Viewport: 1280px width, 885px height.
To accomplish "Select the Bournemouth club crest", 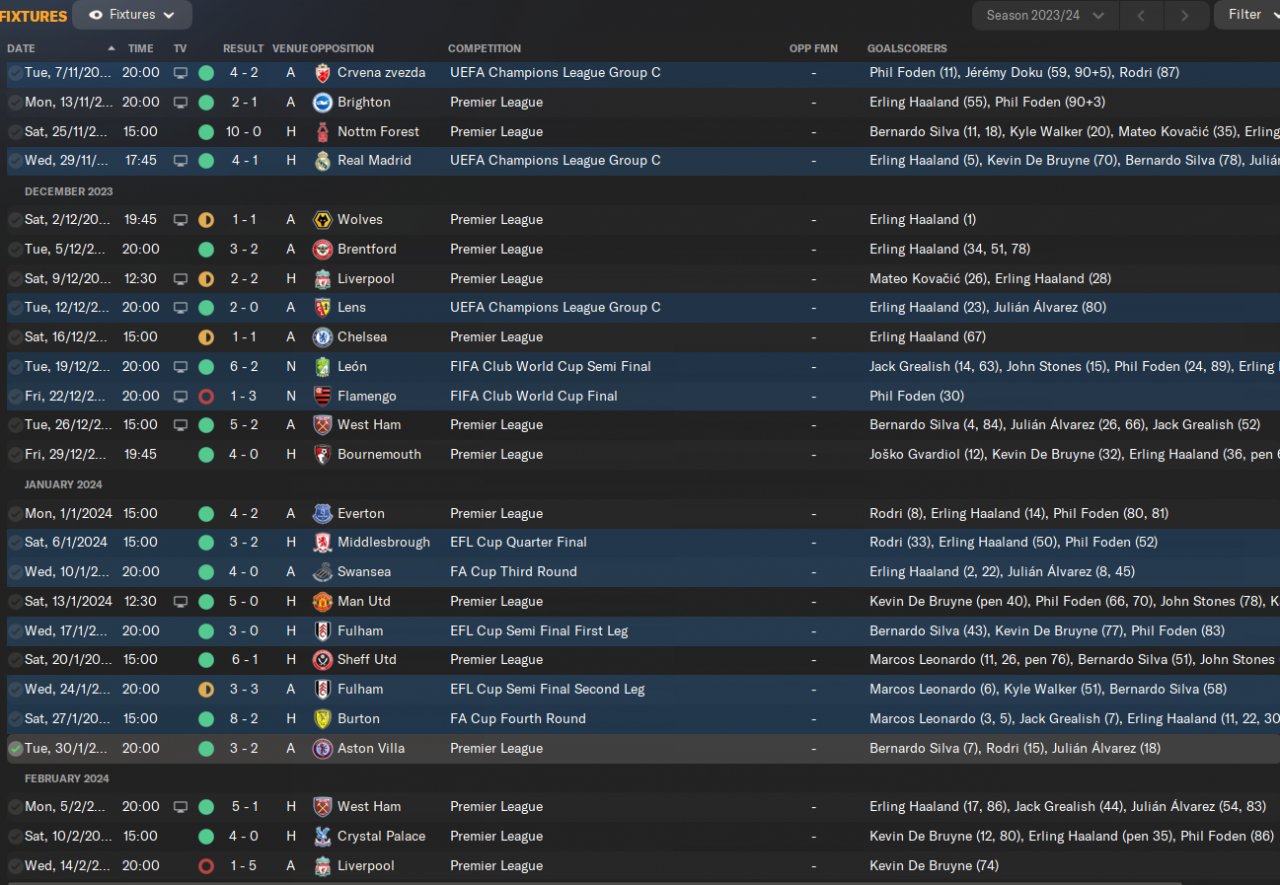I will pyautogui.click(x=322, y=455).
